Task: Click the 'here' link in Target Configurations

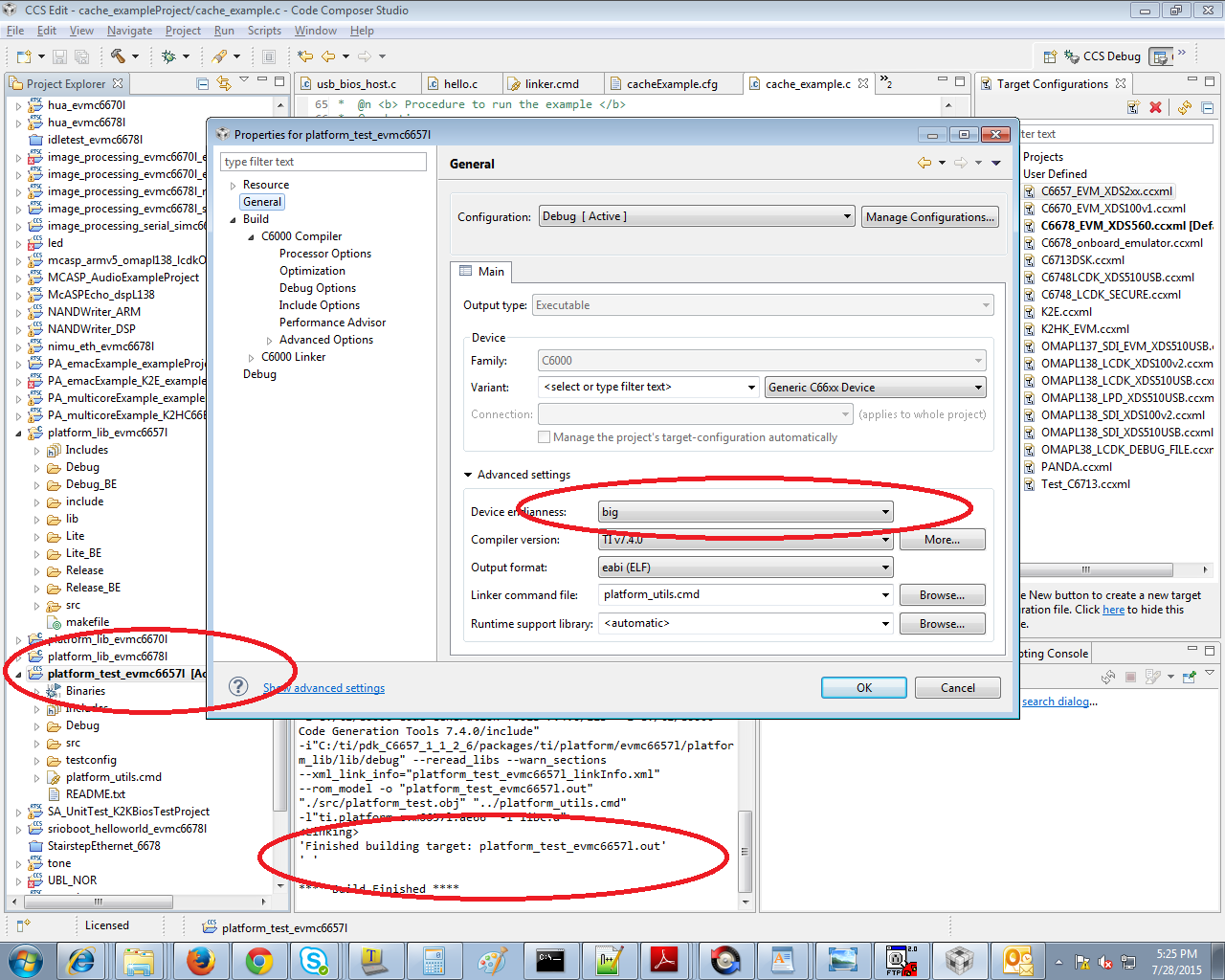Action: (1113, 610)
